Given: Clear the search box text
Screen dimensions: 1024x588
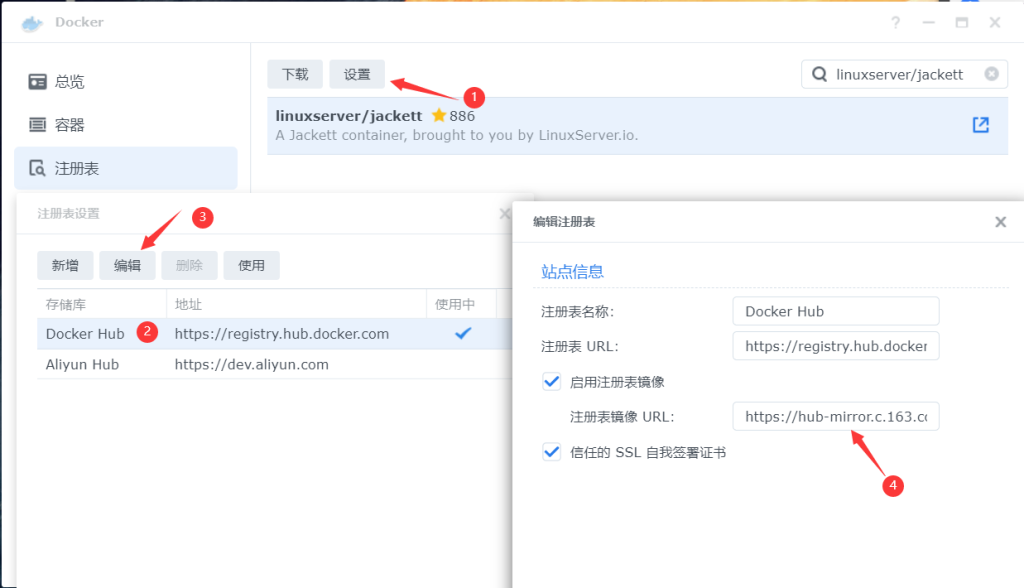Looking at the screenshot, I should click(x=991, y=74).
